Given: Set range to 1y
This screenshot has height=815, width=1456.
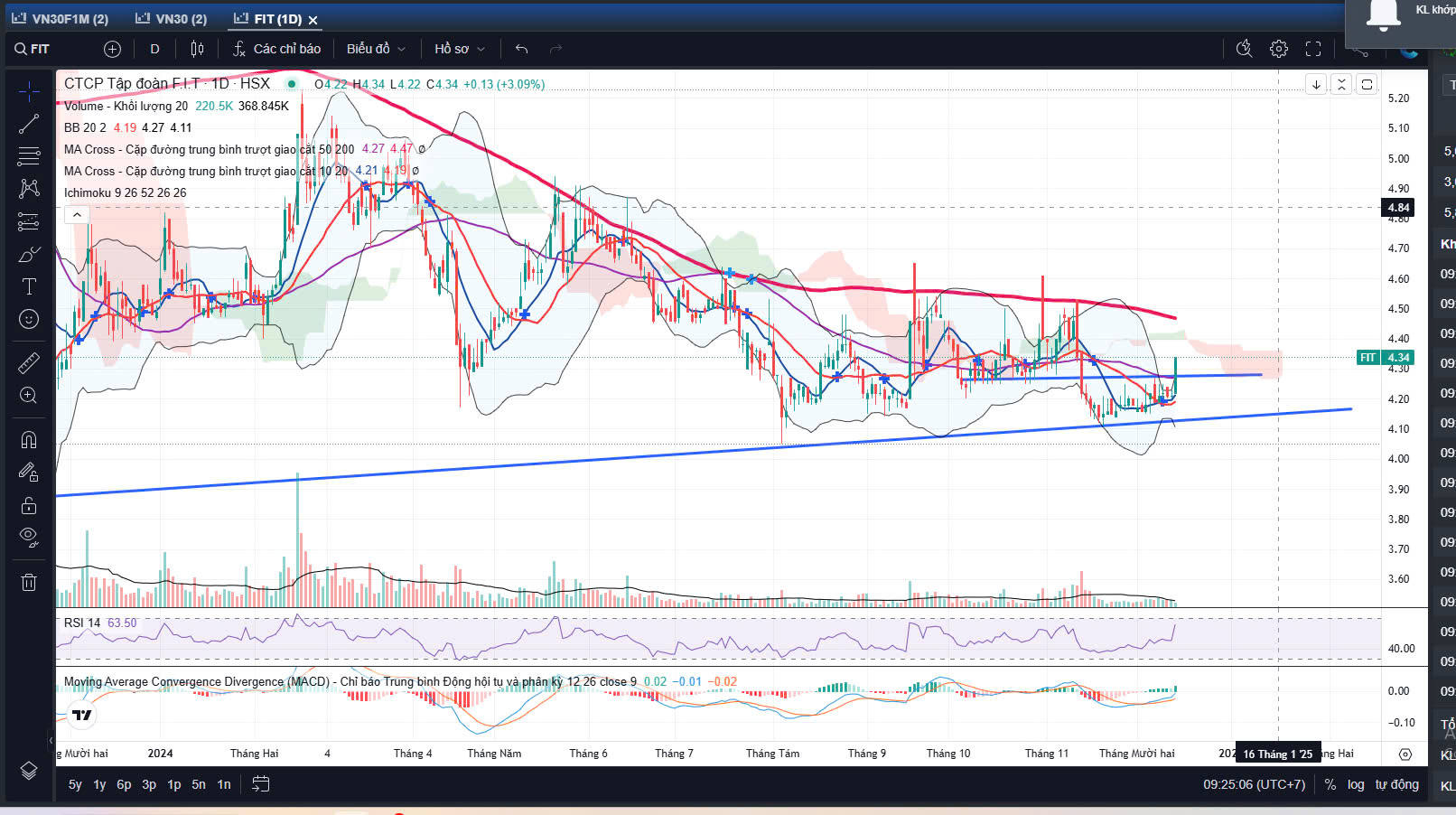Looking at the screenshot, I should click(99, 784).
